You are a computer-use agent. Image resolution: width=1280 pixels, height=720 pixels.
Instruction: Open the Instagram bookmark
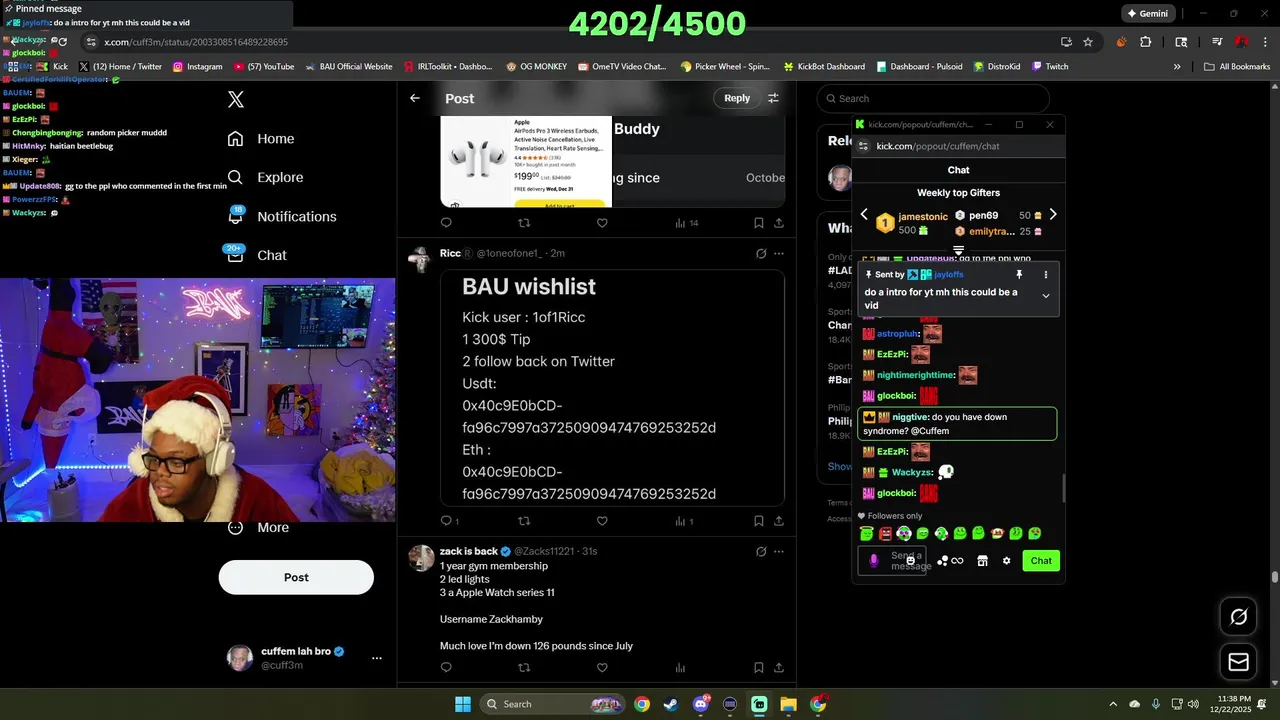coord(197,67)
